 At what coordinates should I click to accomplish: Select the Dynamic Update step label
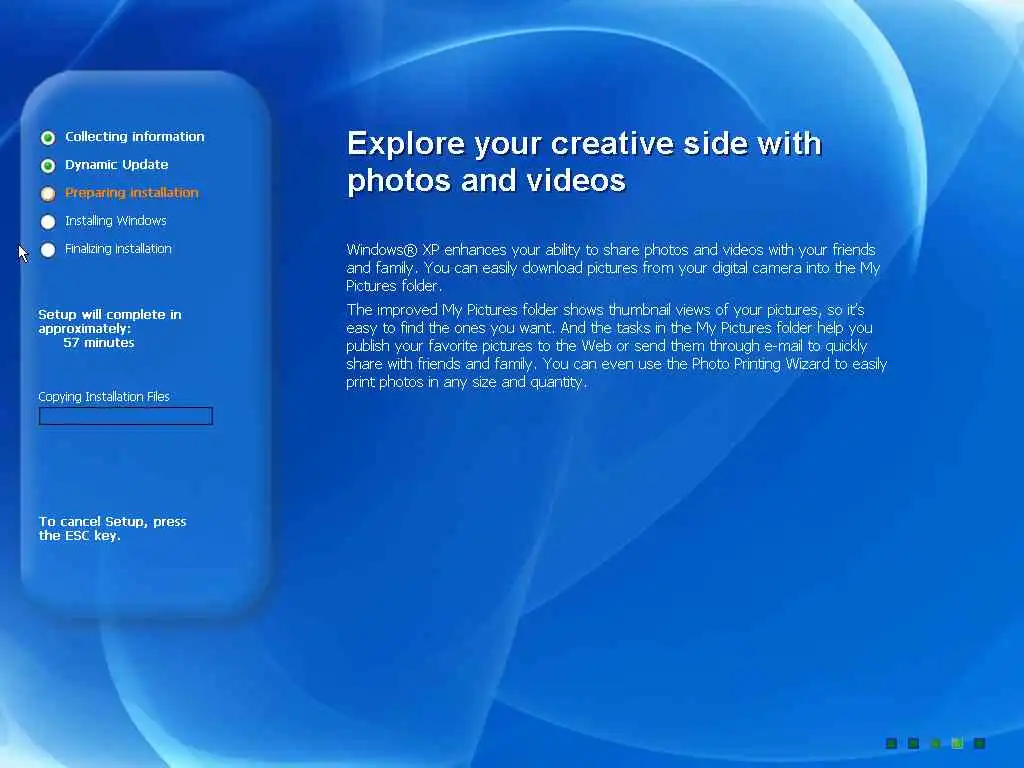(x=116, y=165)
